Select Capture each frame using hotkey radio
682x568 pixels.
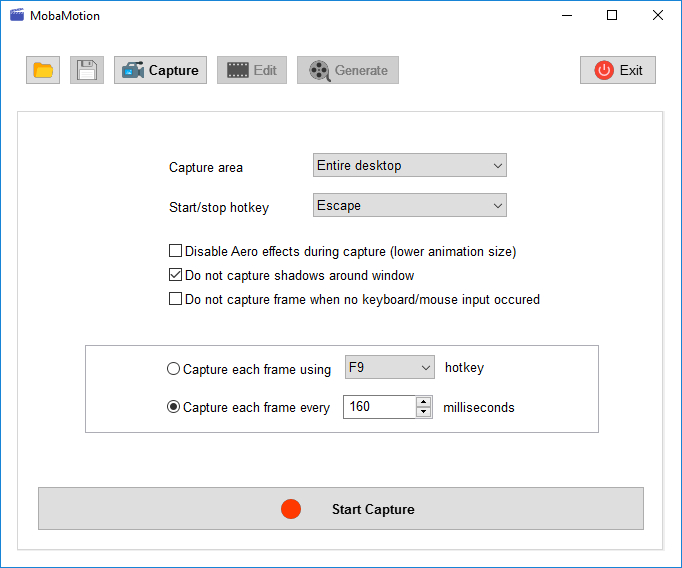tap(174, 369)
